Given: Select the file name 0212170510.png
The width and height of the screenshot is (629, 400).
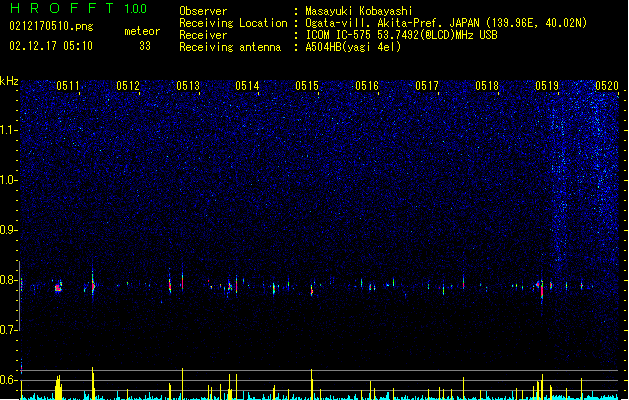Looking at the screenshot, I should coord(51,26).
